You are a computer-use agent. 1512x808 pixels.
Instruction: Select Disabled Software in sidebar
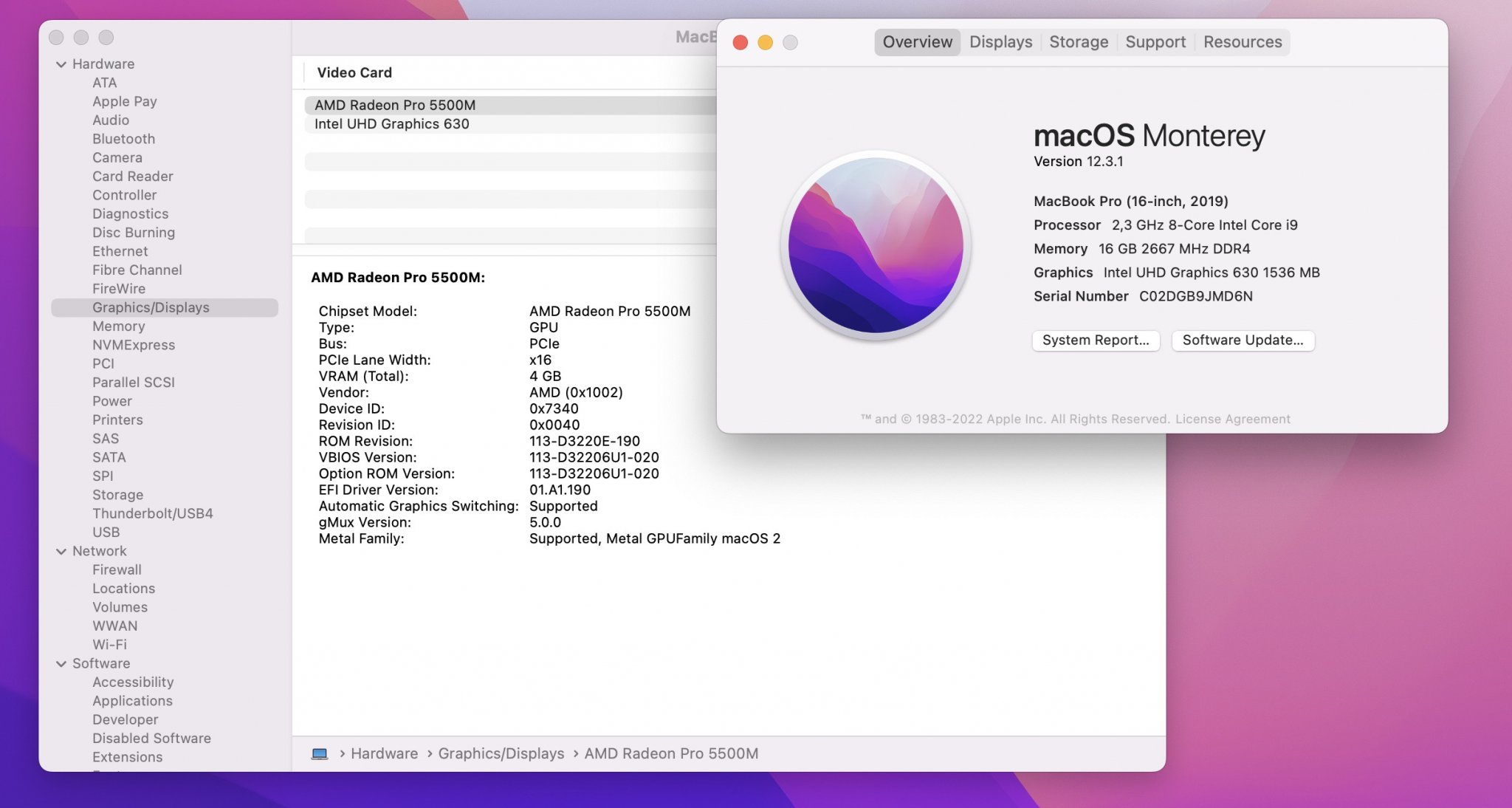[x=152, y=739]
